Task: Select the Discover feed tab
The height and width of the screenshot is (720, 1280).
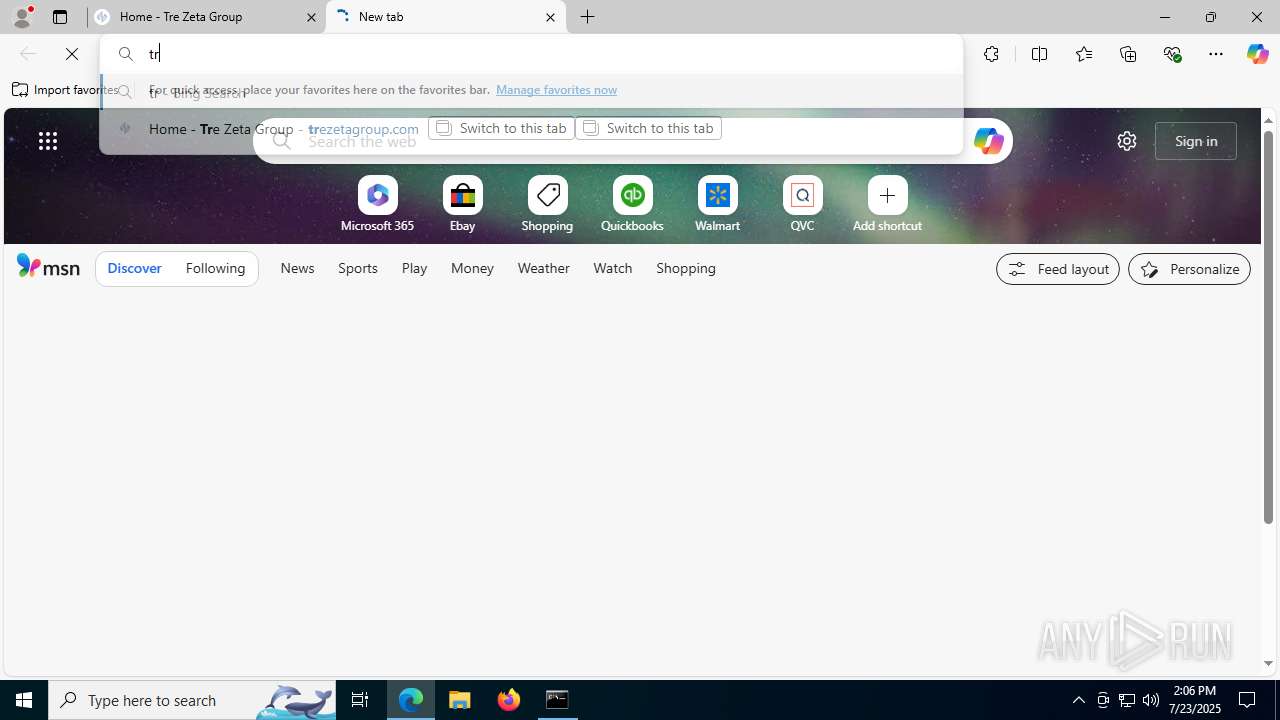Action: (134, 269)
